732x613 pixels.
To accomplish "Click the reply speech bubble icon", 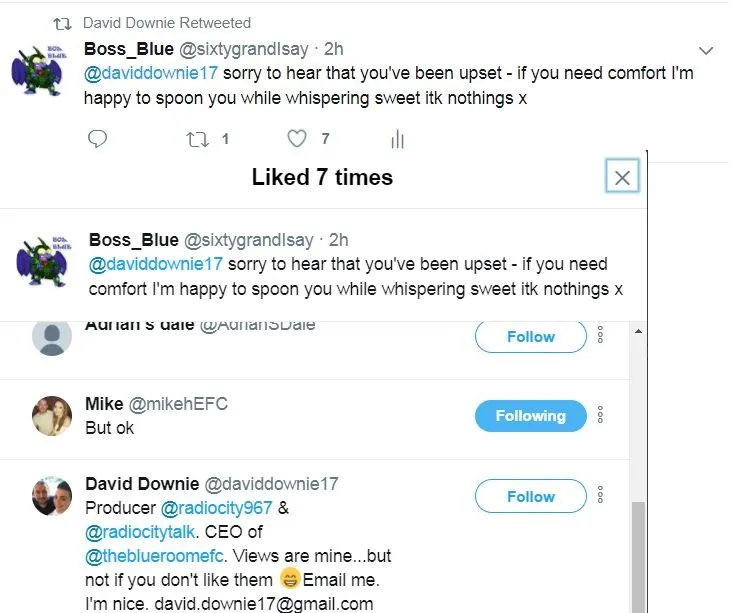I will (97, 139).
